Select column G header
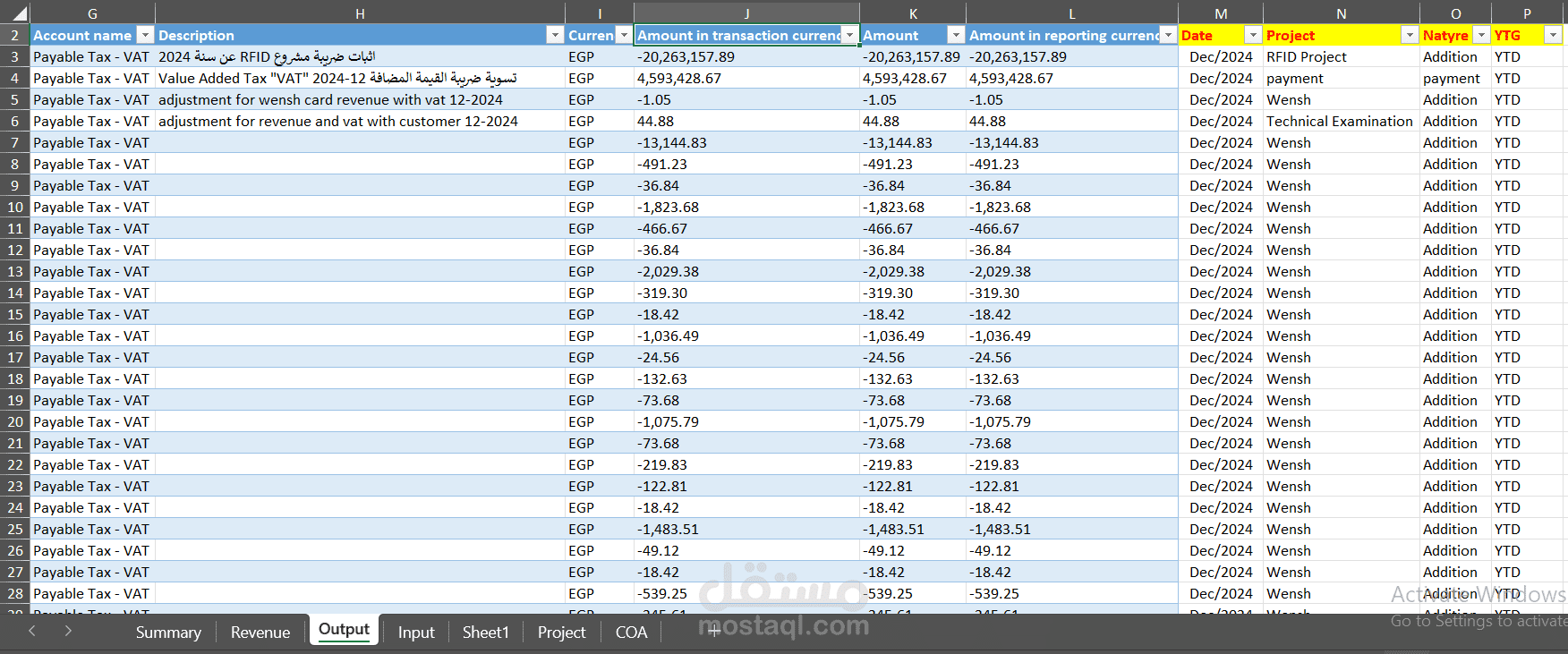This screenshot has height=654, width=1568. (92, 13)
